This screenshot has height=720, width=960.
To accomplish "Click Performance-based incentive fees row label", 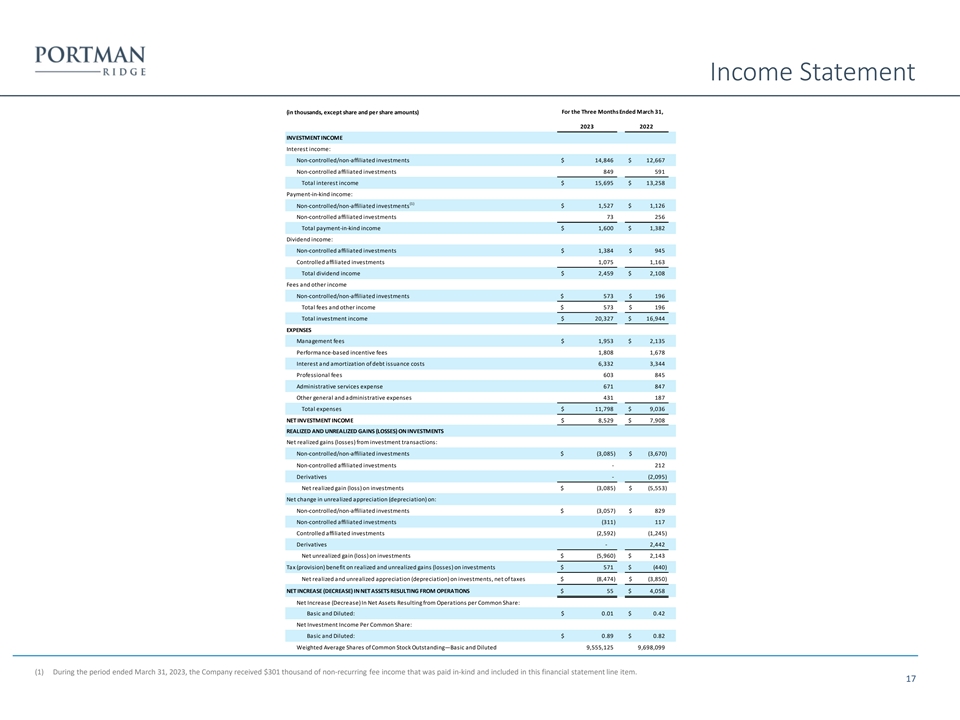I will click(348, 352).
